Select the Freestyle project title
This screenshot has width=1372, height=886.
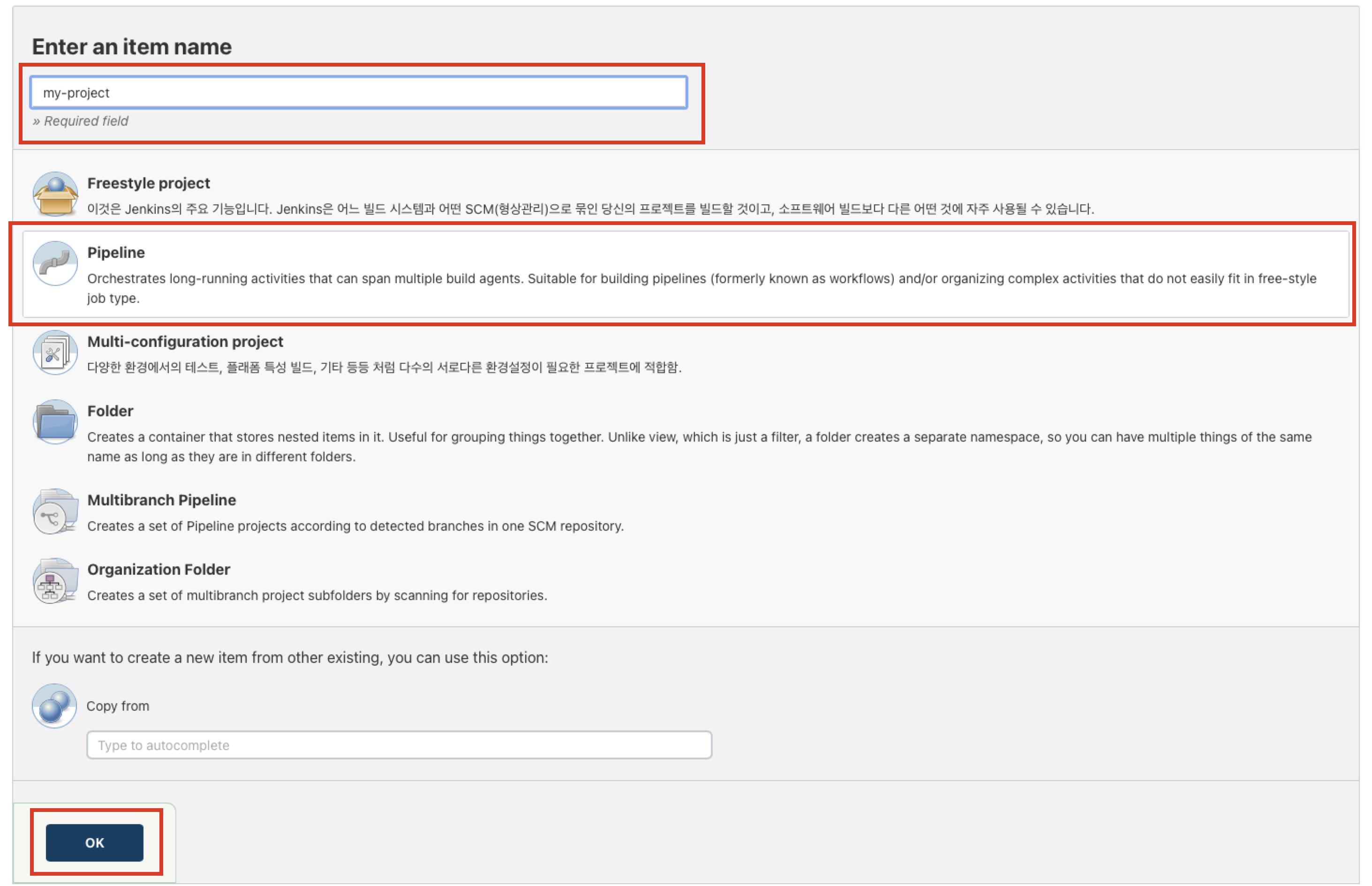(149, 183)
